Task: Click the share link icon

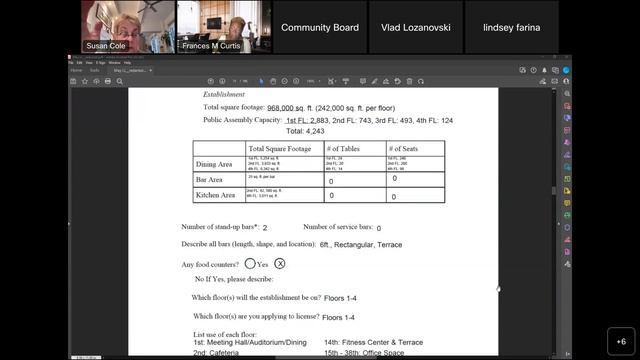Action: [x=542, y=81]
